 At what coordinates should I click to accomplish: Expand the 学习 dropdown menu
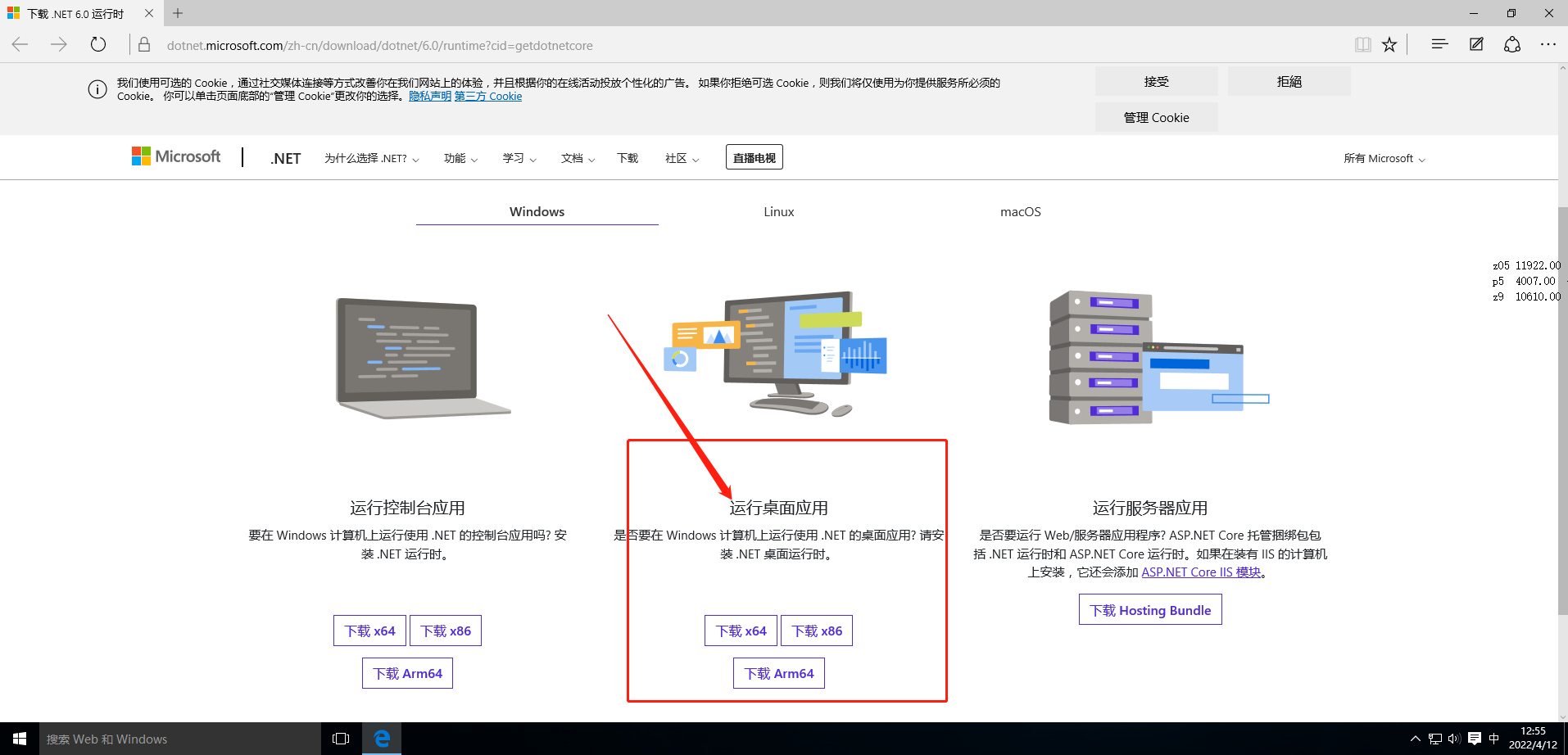(x=519, y=158)
